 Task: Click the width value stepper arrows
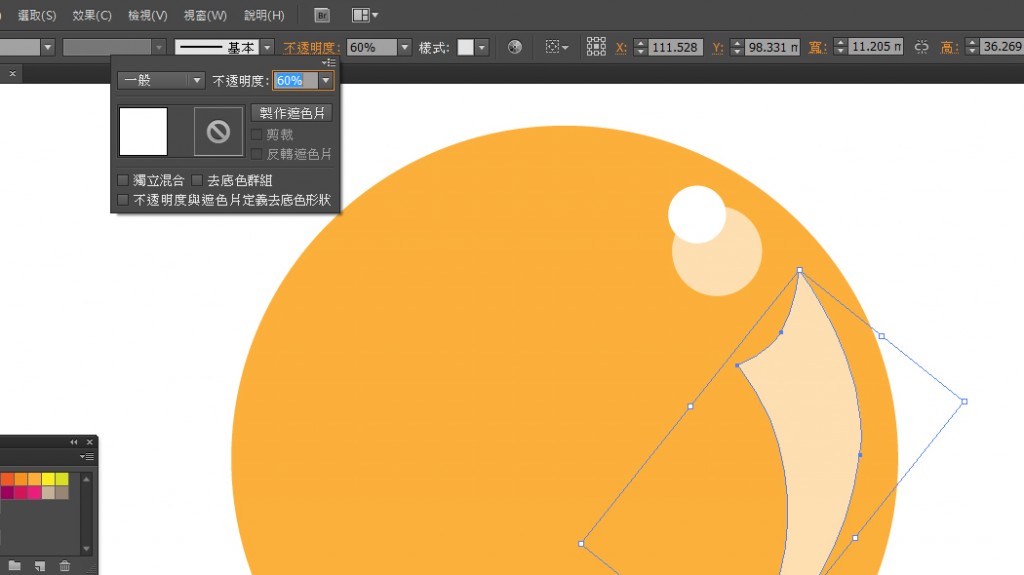pyautogui.click(x=840, y=47)
